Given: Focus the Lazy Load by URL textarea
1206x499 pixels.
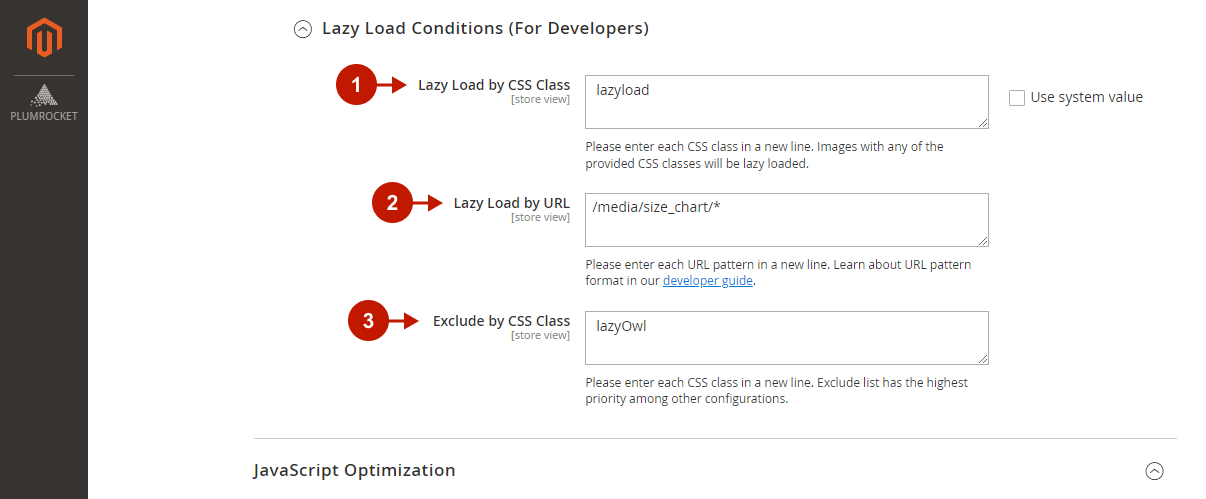Looking at the screenshot, I should tap(786, 219).
